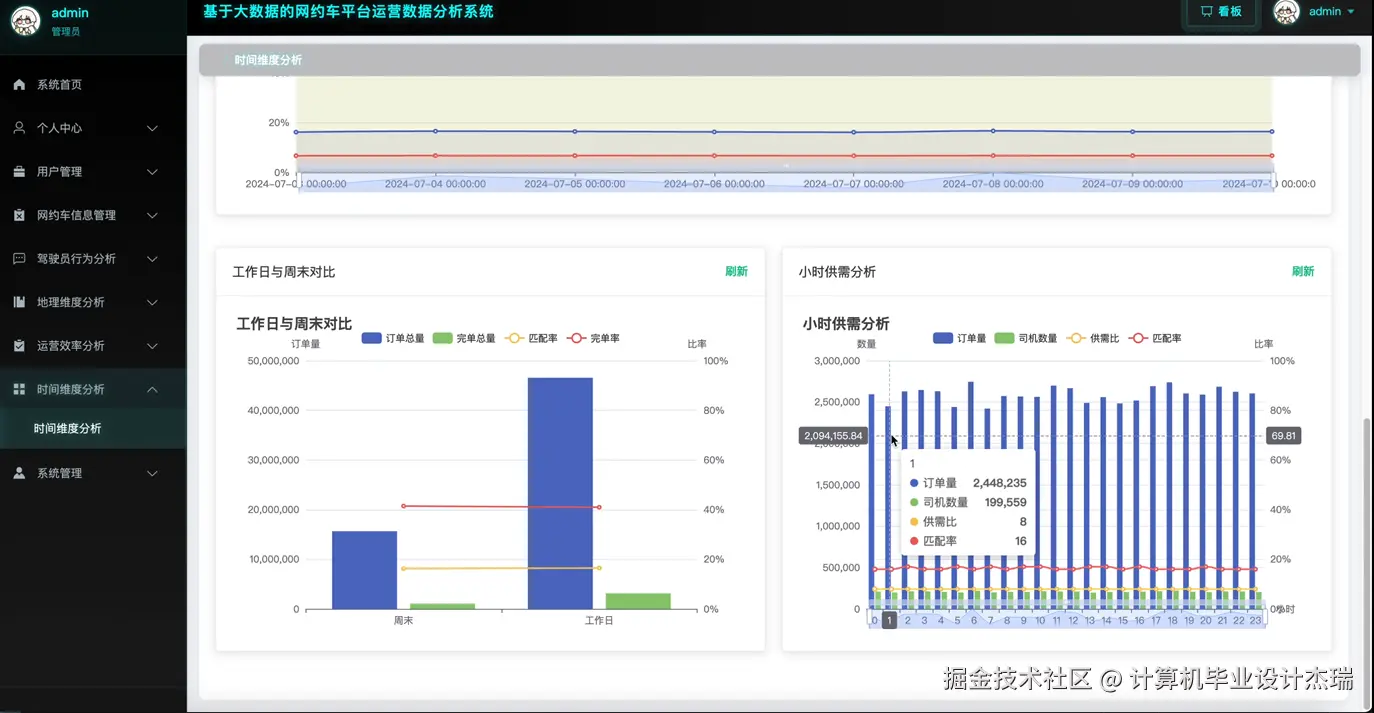The image size is (1374, 713).
Task: Click hourly chart zoom slider left handle
Action: pyautogui.click(x=868, y=619)
